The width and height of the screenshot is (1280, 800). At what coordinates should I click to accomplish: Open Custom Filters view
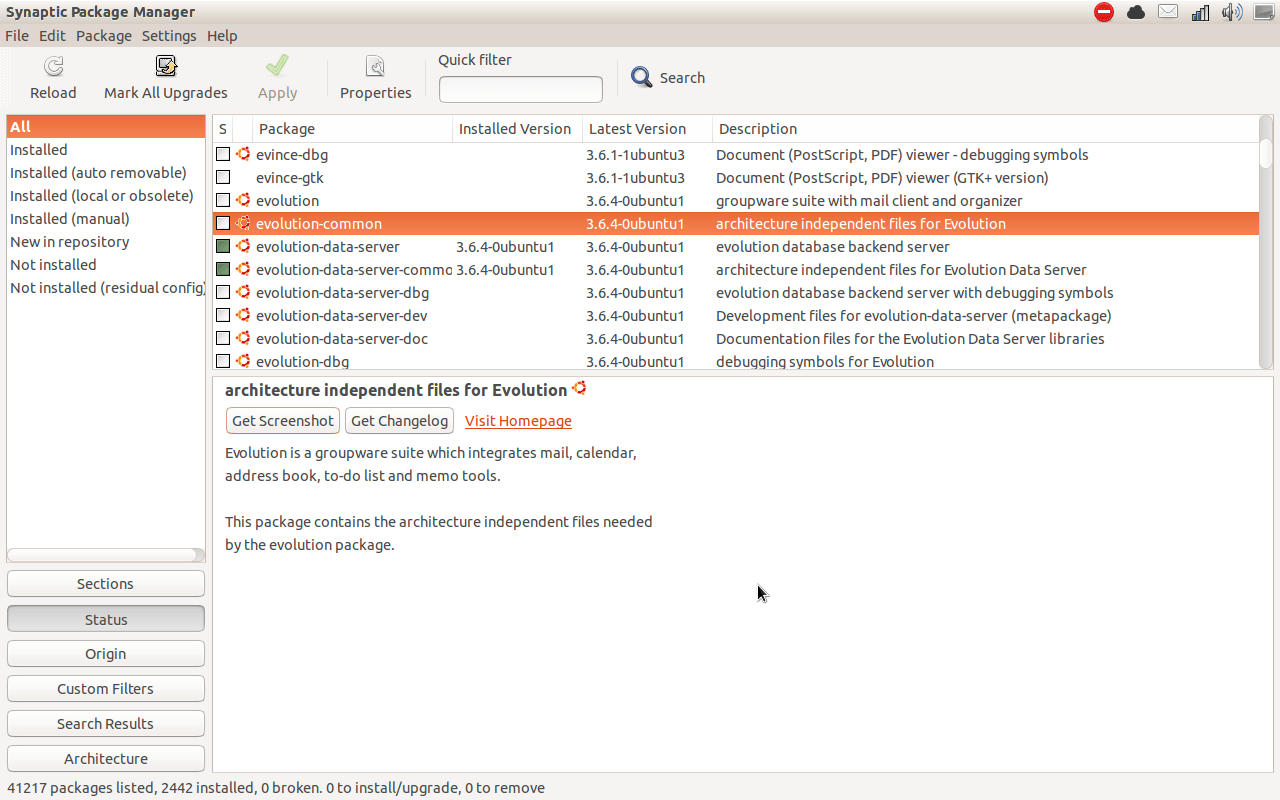point(106,689)
